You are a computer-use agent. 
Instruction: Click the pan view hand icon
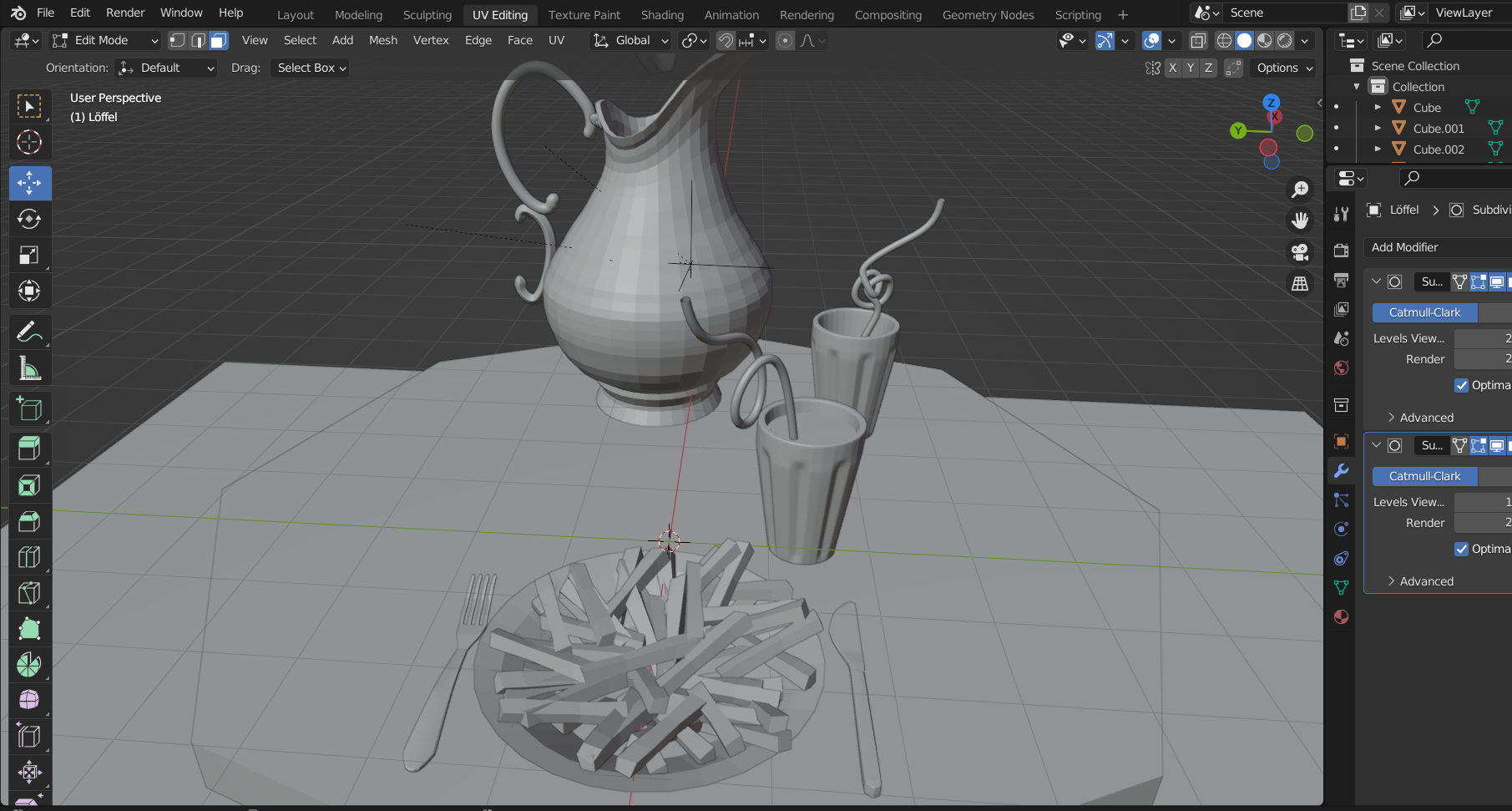[1300, 220]
